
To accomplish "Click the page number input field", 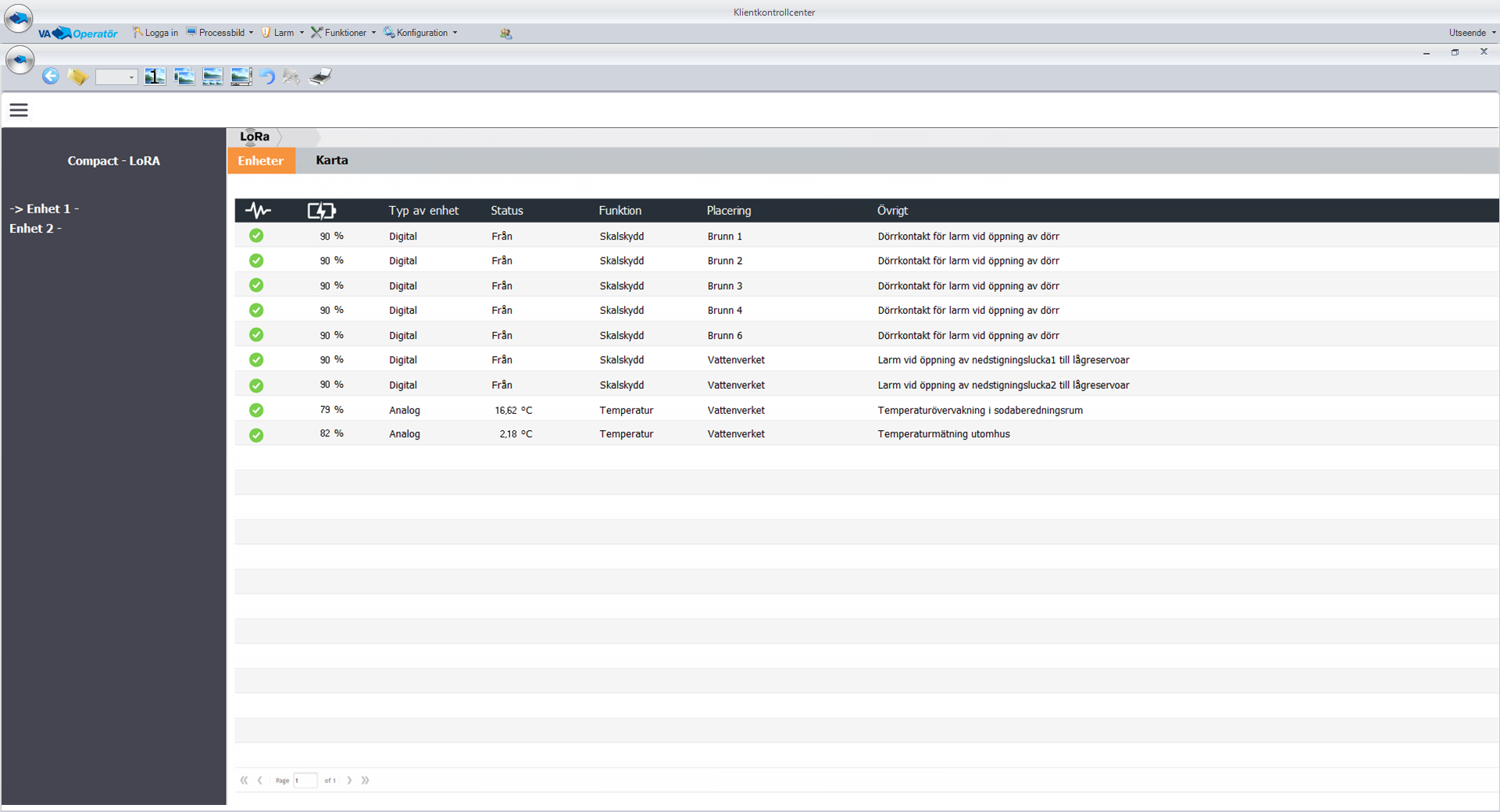I will pyautogui.click(x=305, y=780).
